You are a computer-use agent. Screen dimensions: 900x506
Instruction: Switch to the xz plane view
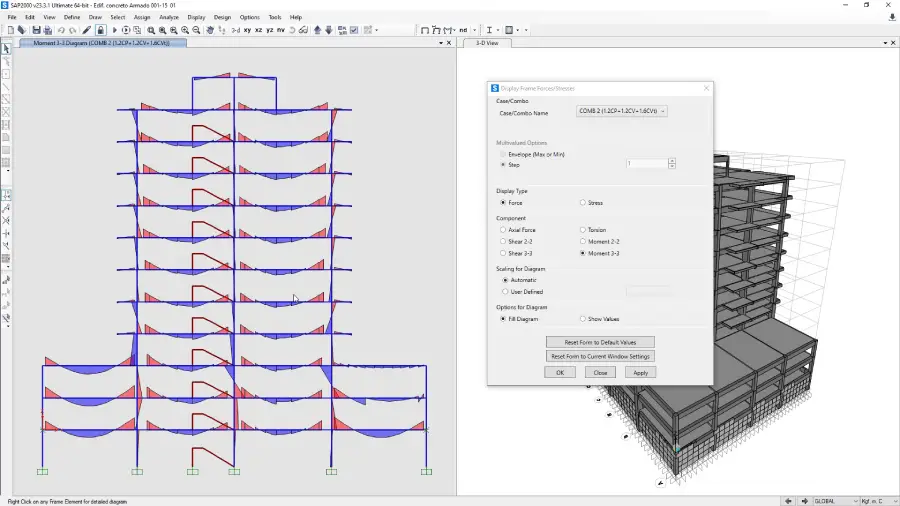[259, 30]
